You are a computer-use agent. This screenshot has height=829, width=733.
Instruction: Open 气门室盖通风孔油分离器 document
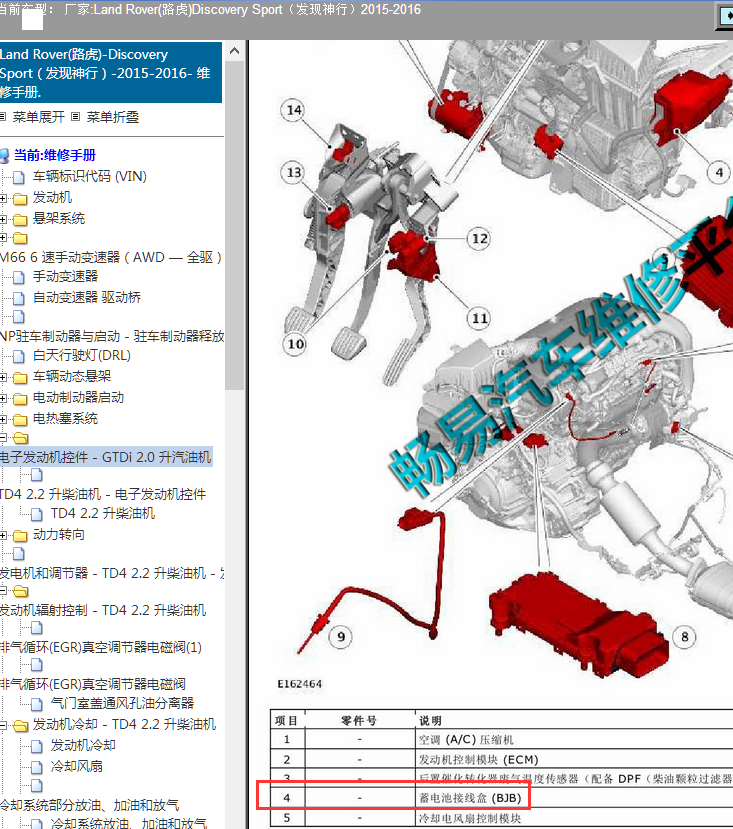click(122, 703)
